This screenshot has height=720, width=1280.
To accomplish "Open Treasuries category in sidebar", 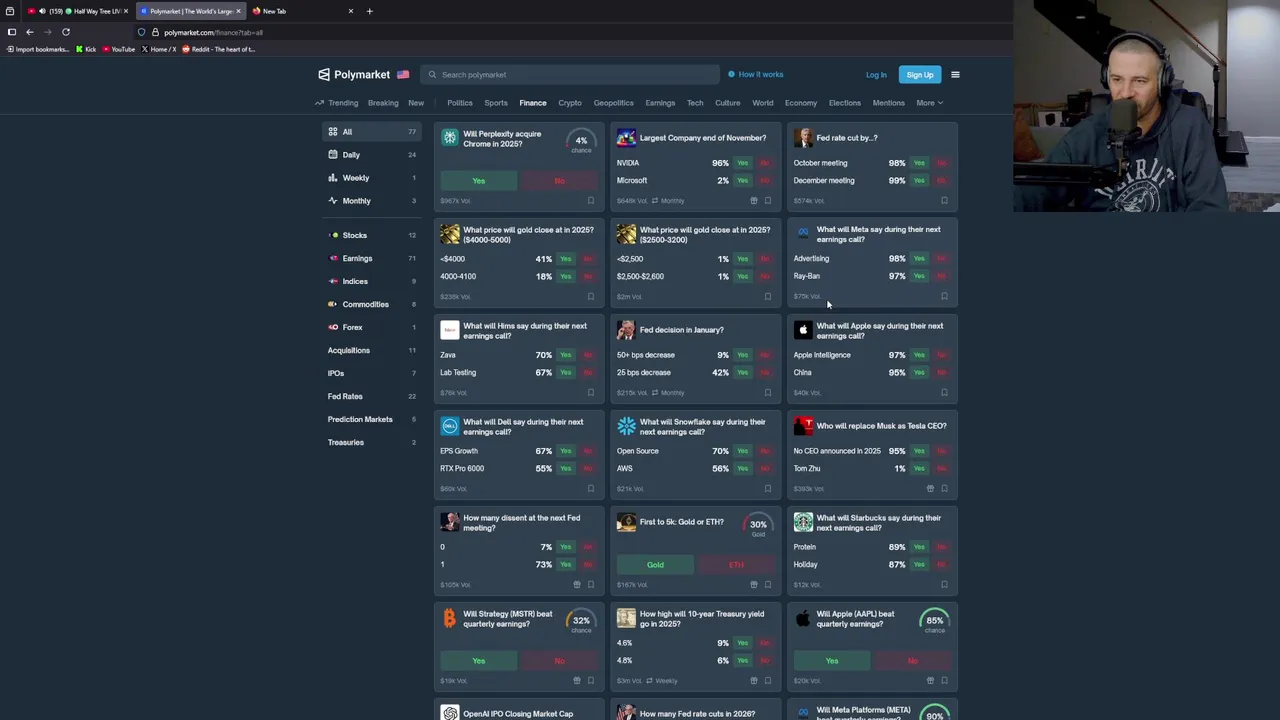I will tap(370, 442).
